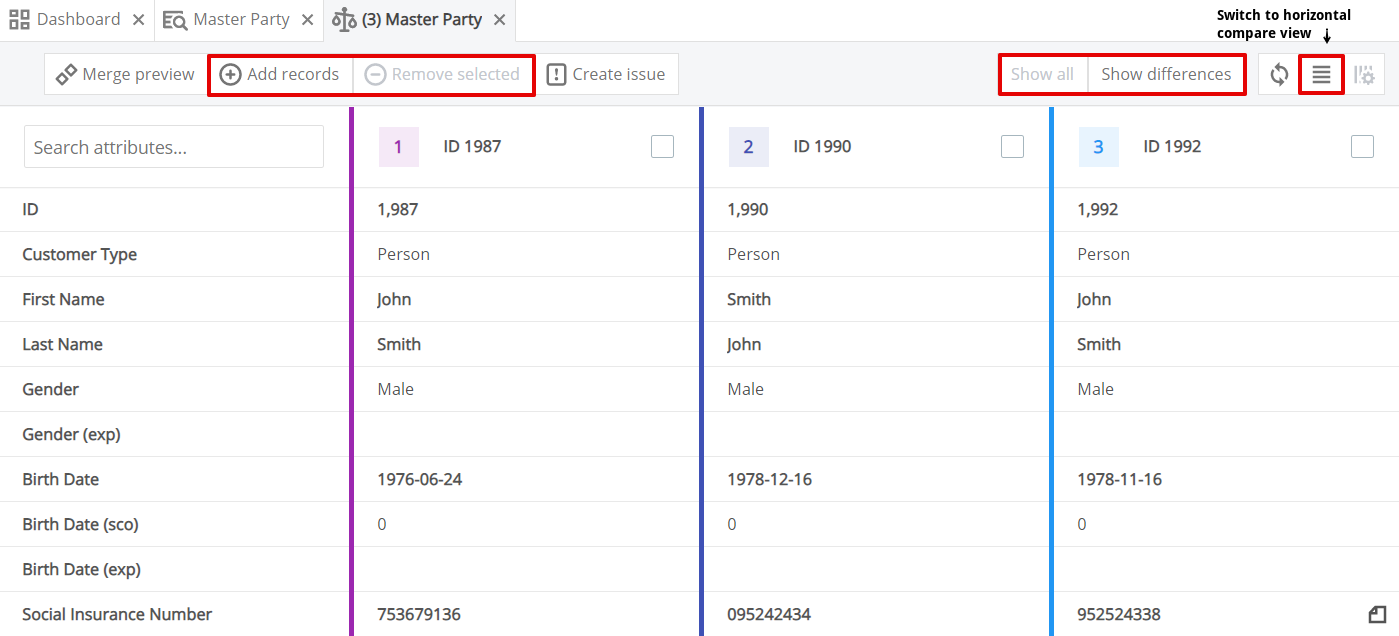
Task: Click the minus icon on Remove selected
Action: [x=375, y=74]
